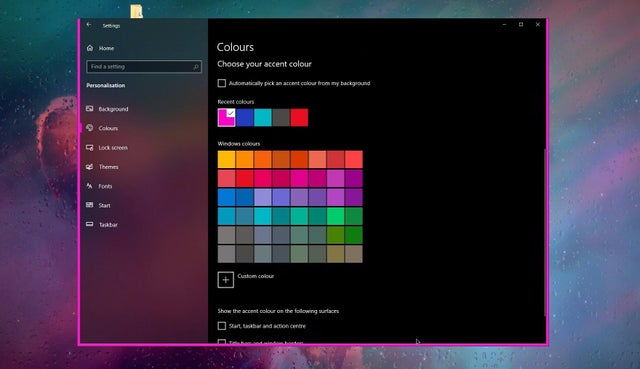The width and height of the screenshot is (640, 369).
Task: Minimize the Settings window
Action: (x=504, y=24)
